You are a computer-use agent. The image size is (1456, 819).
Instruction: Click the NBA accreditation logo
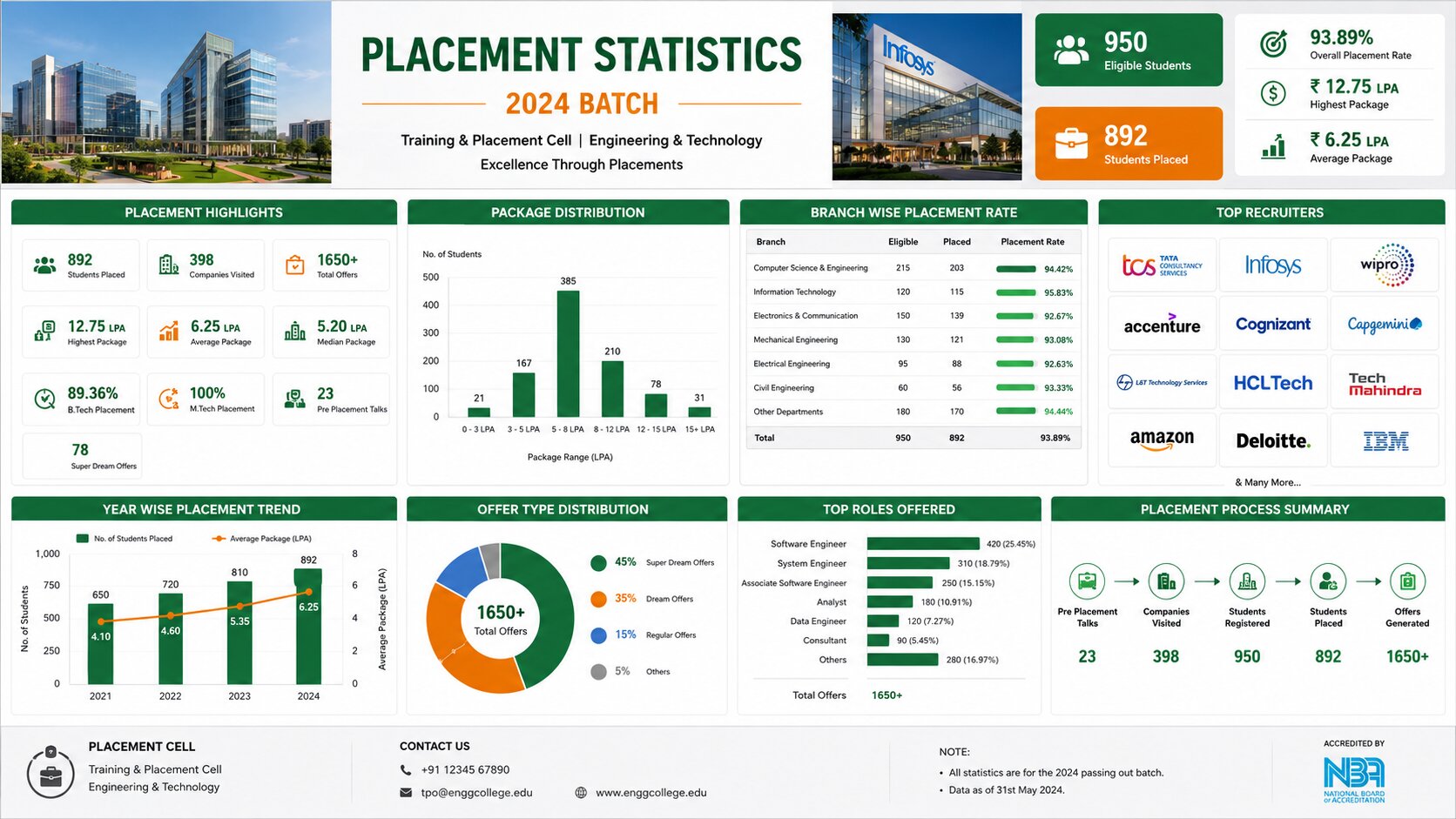[x=1354, y=780]
